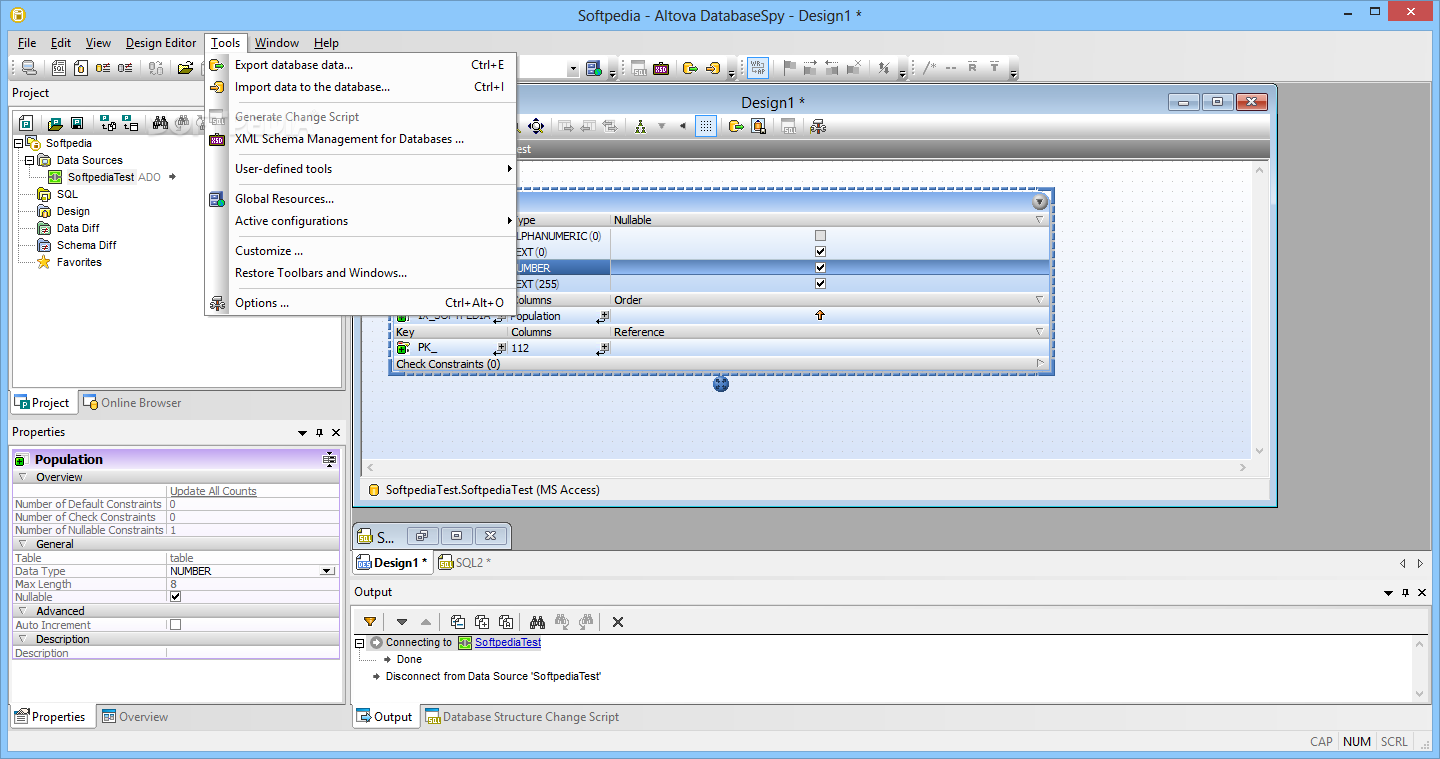1440x759 pixels.
Task: Click New Project icon in Project panel
Action: click(25, 123)
